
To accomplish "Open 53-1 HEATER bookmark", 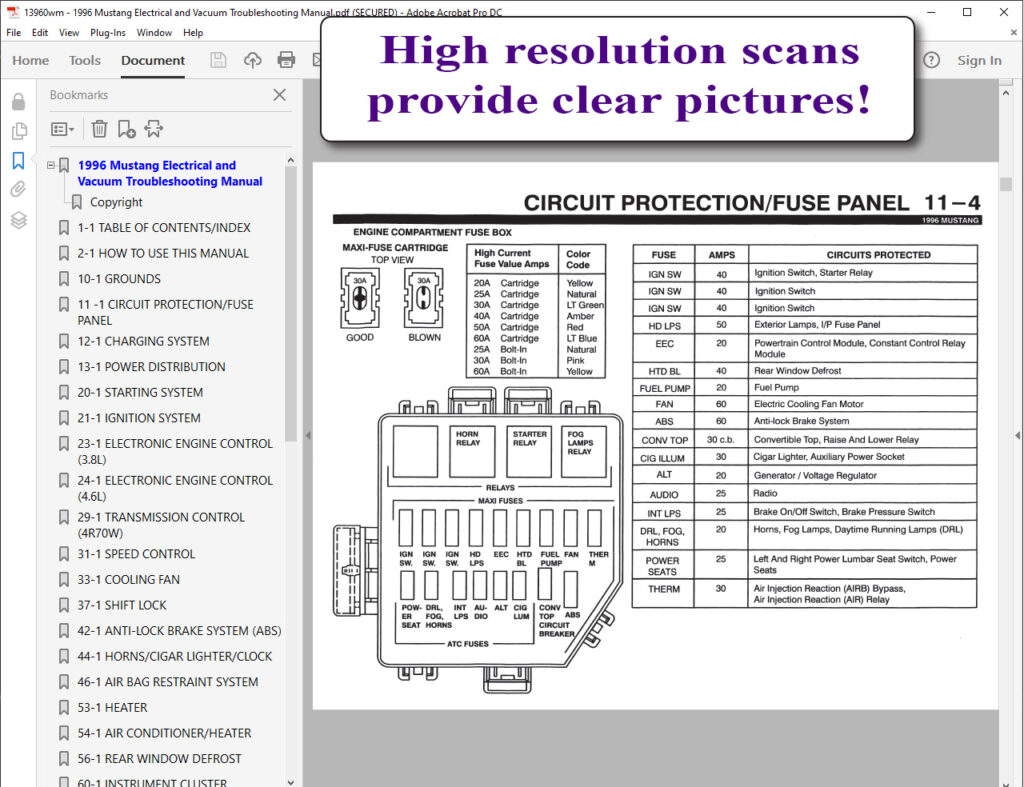I will (x=112, y=707).
